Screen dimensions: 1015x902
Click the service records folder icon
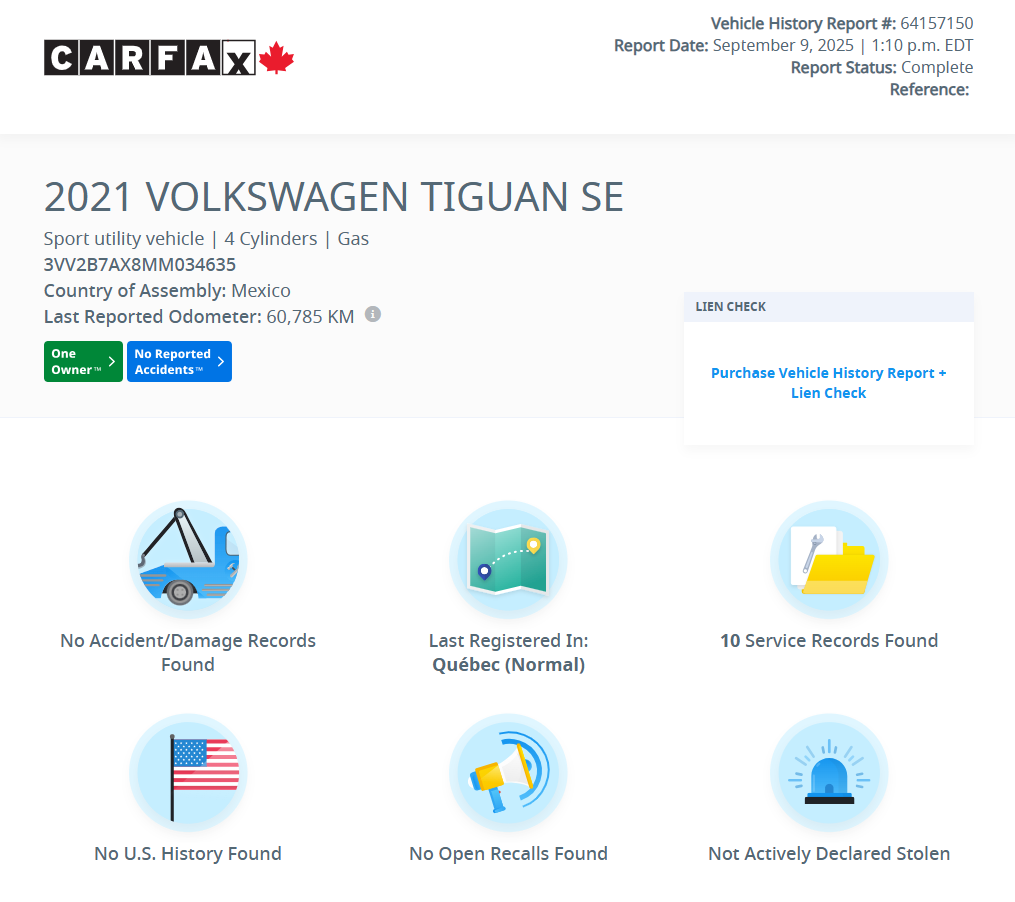829,560
